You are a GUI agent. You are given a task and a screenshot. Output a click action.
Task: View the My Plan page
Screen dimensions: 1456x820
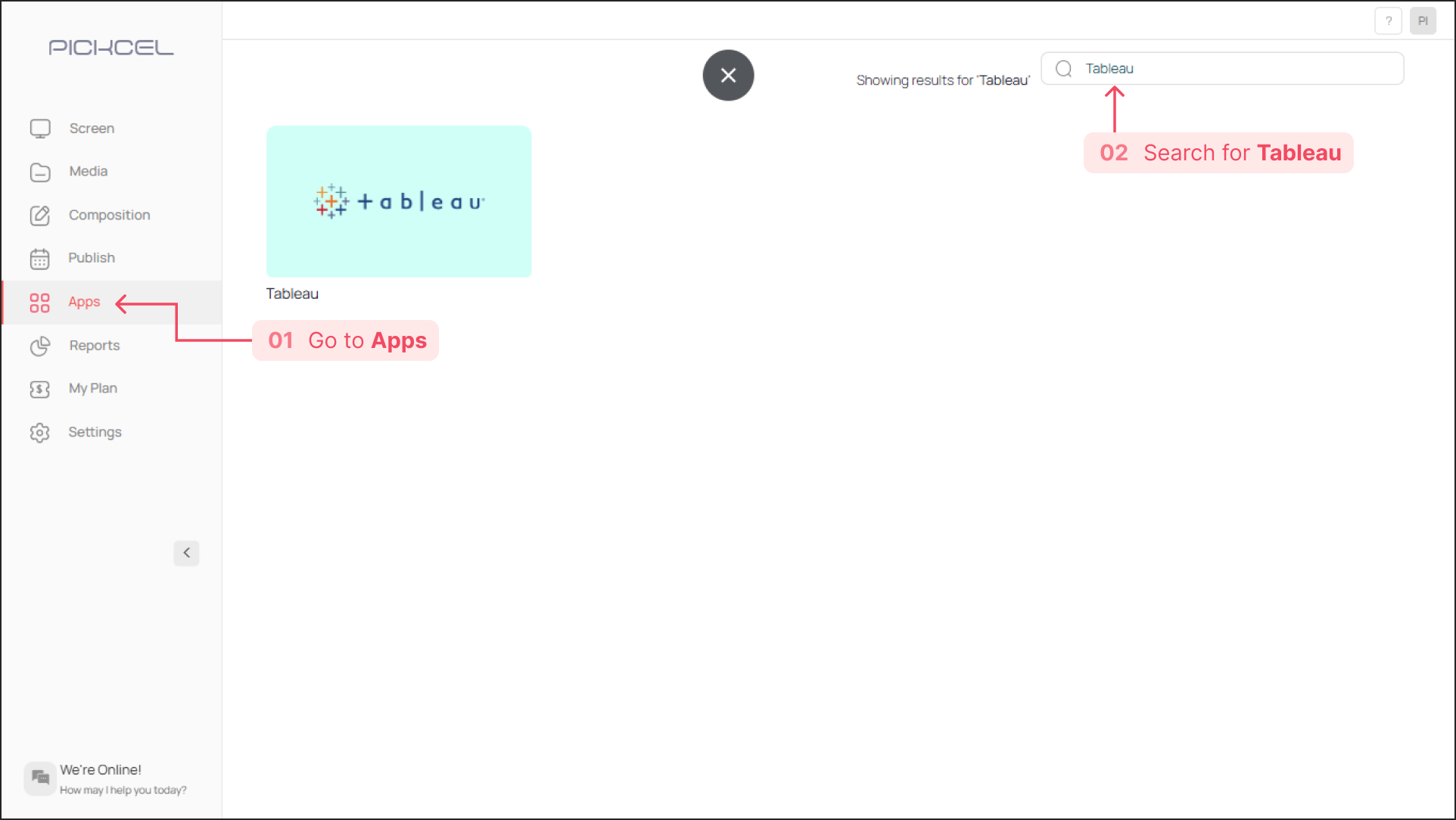pyautogui.click(x=93, y=389)
